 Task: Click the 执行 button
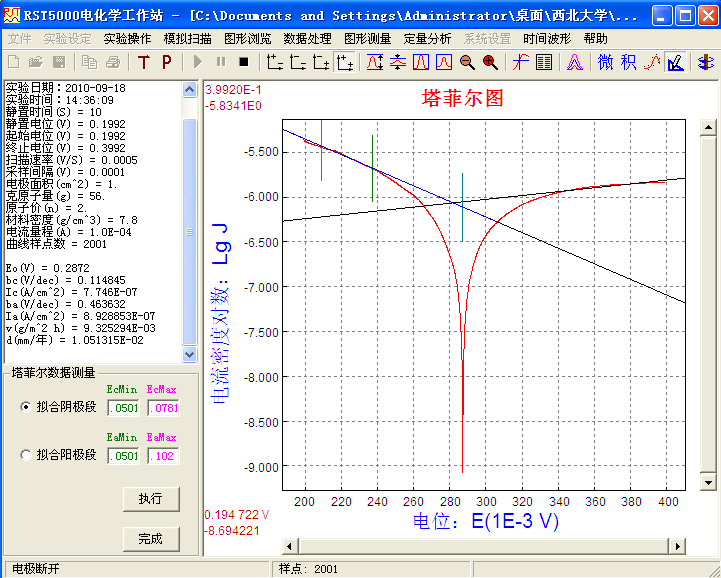pos(150,498)
